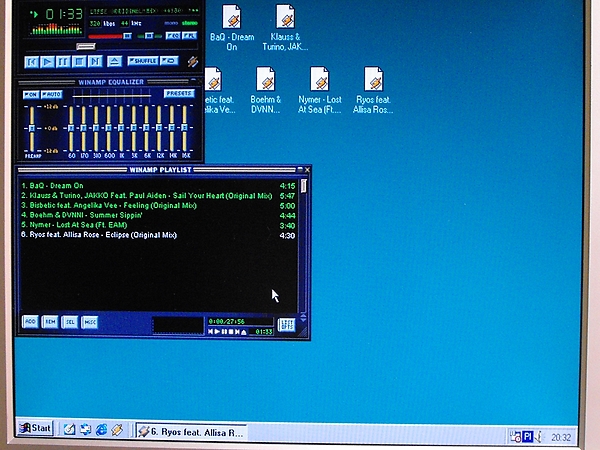Click the spectrum analyzer visualization

point(57,29)
